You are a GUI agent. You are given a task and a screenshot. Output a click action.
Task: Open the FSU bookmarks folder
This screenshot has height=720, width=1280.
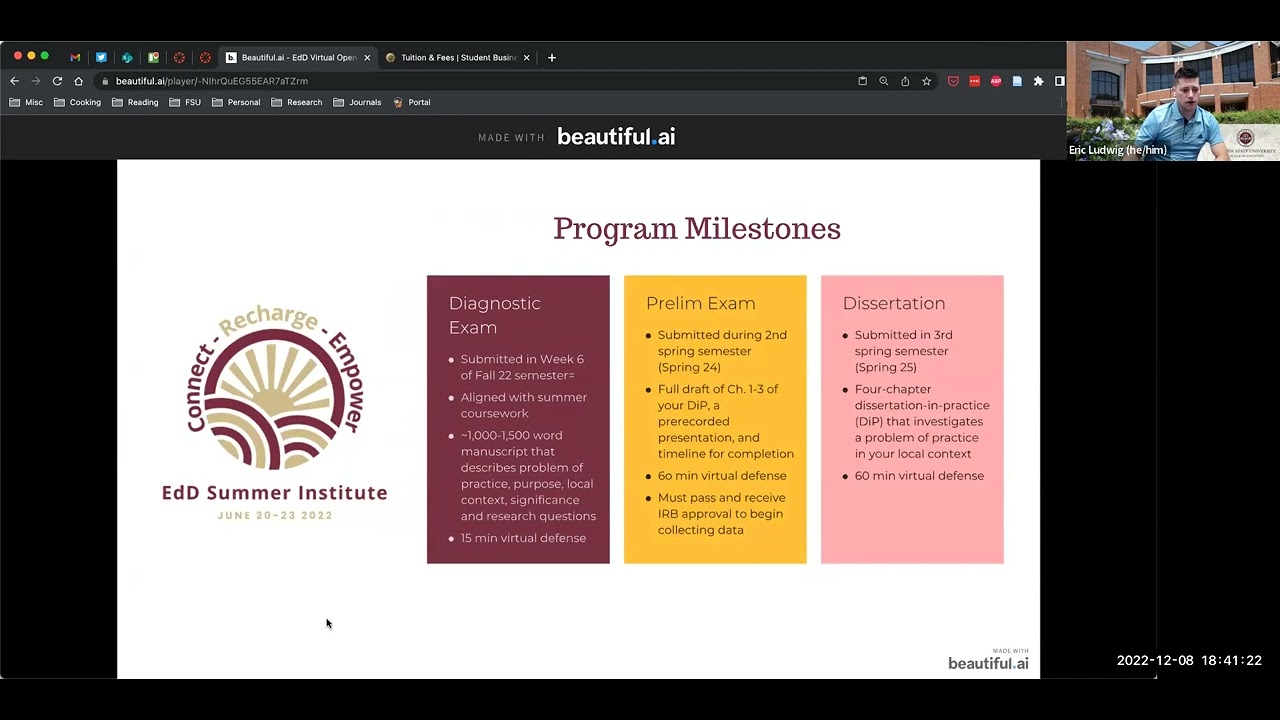point(185,102)
